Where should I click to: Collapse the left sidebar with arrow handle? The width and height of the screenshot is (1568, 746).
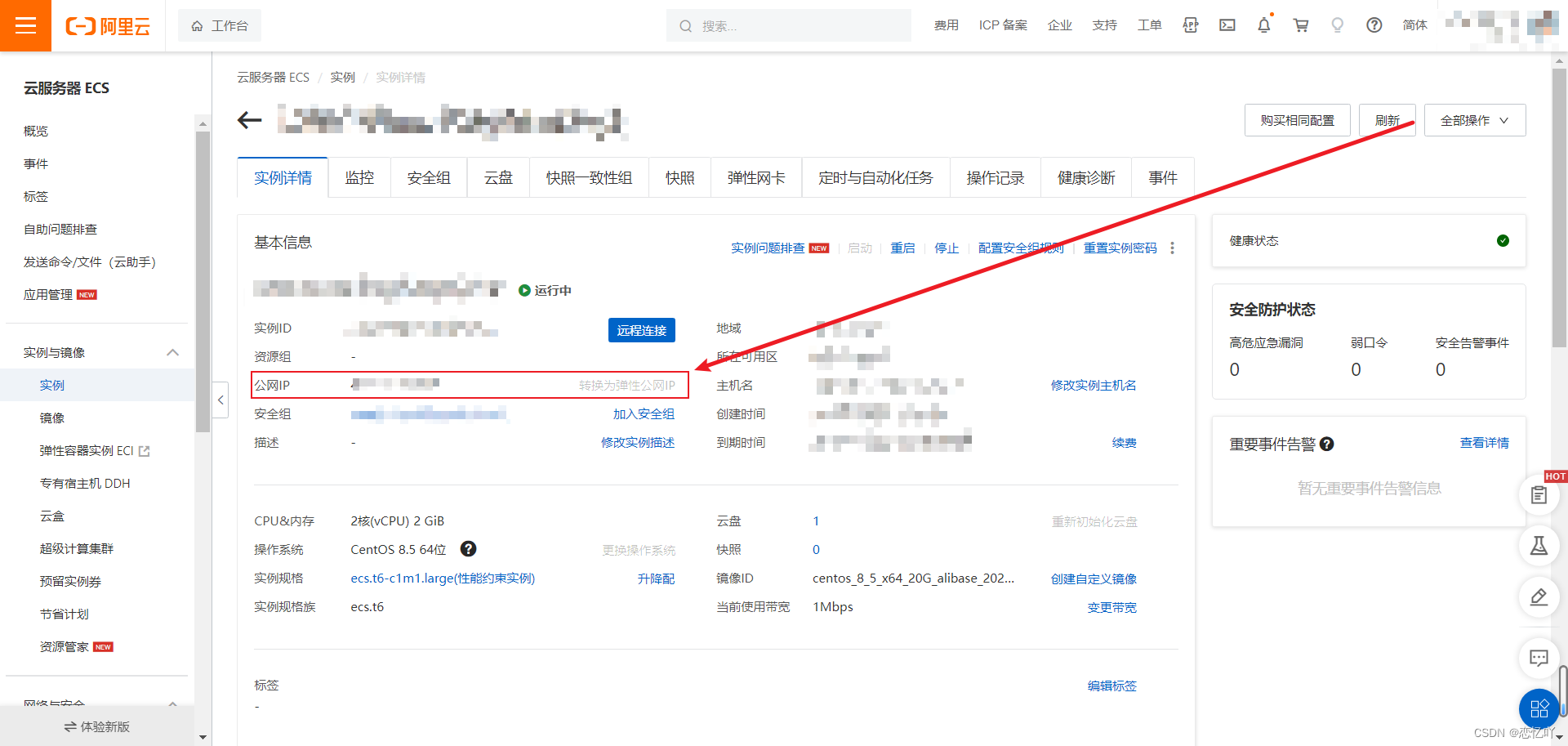(x=220, y=400)
